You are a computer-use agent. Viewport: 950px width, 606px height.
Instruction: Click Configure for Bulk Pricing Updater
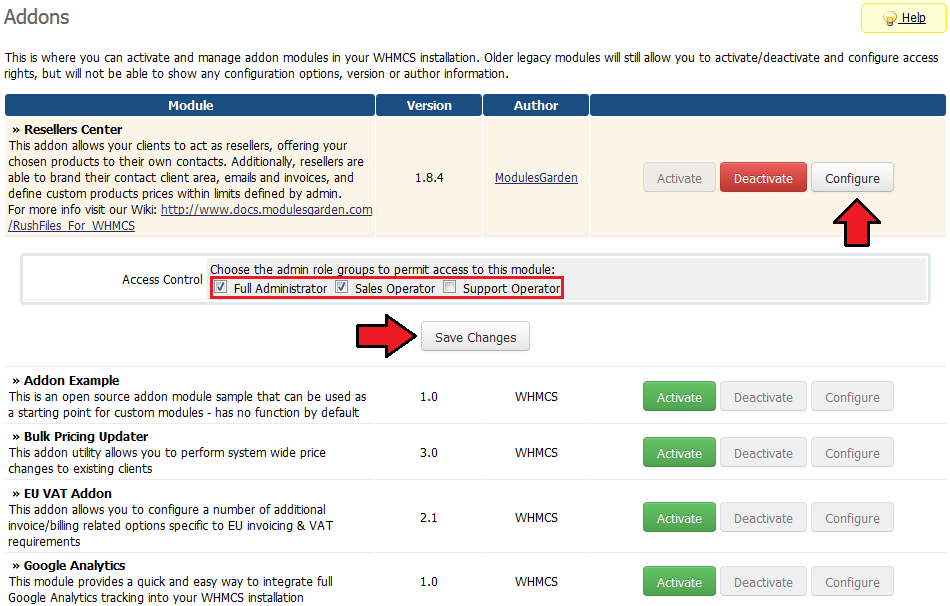point(852,452)
